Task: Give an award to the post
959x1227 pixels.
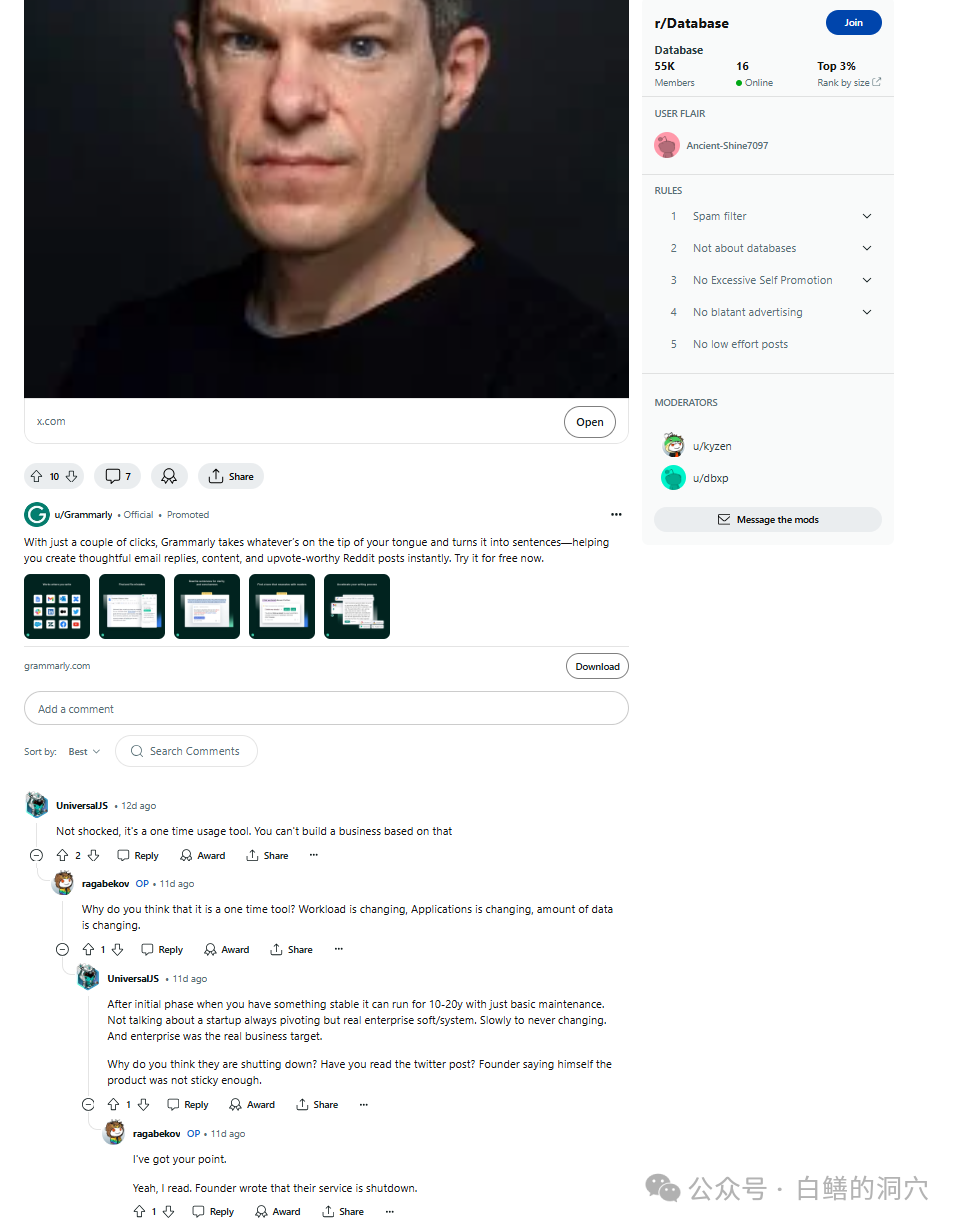Action: click(169, 476)
